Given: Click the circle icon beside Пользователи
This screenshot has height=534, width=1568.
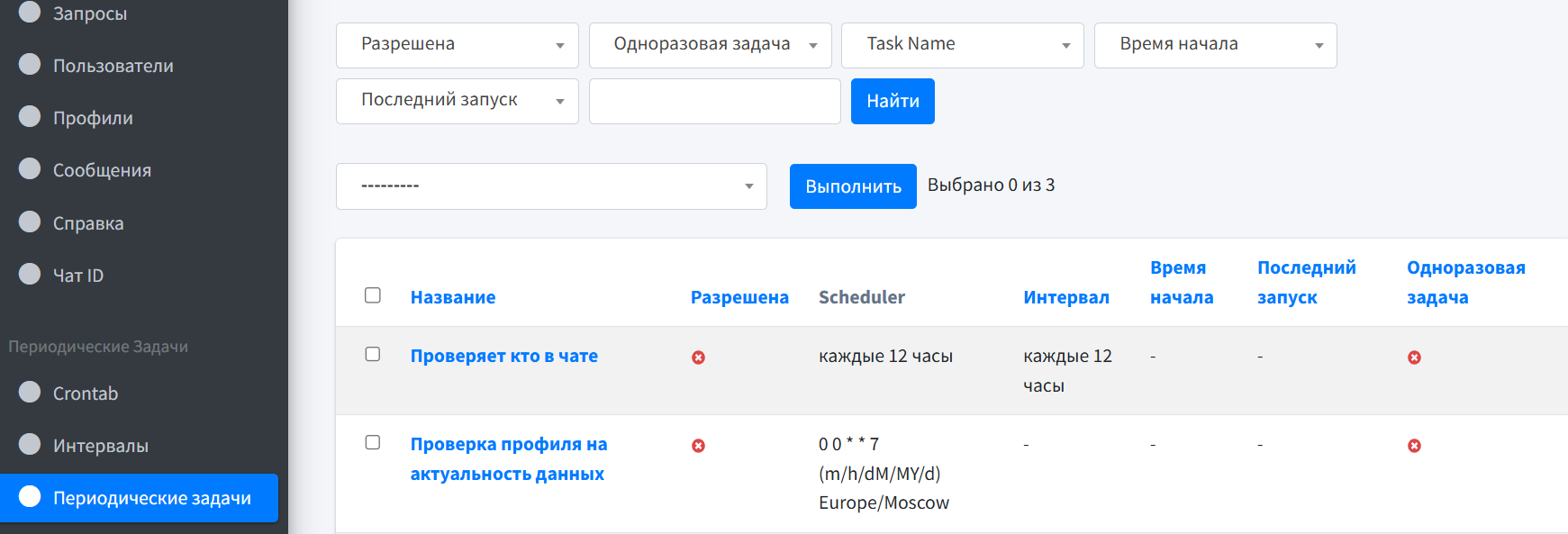Looking at the screenshot, I should coord(30,65).
